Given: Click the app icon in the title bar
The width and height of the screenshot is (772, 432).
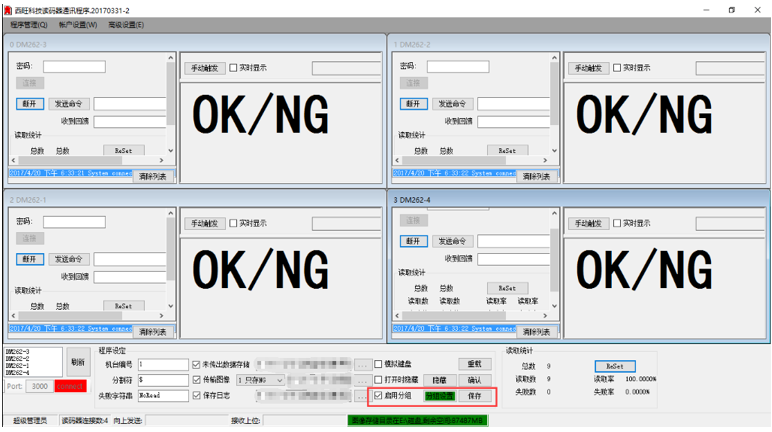Looking at the screenshot, I should pyautogui.click(x=7, y=9).
